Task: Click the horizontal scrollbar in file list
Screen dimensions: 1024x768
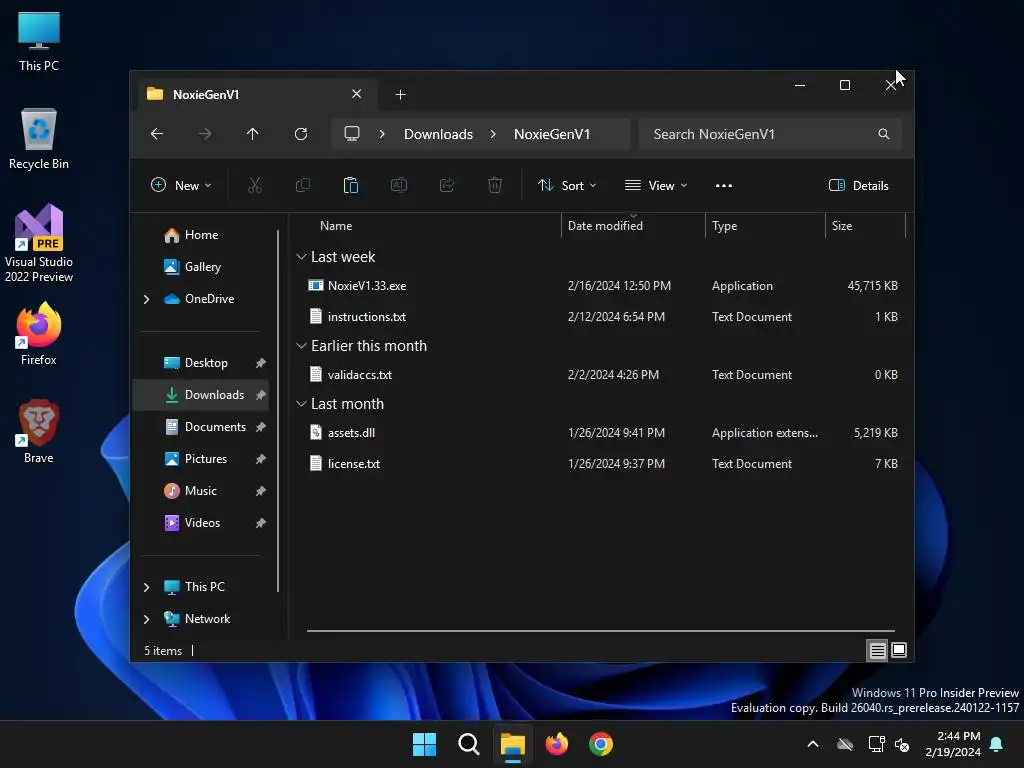Action: [x=601, y=631]
